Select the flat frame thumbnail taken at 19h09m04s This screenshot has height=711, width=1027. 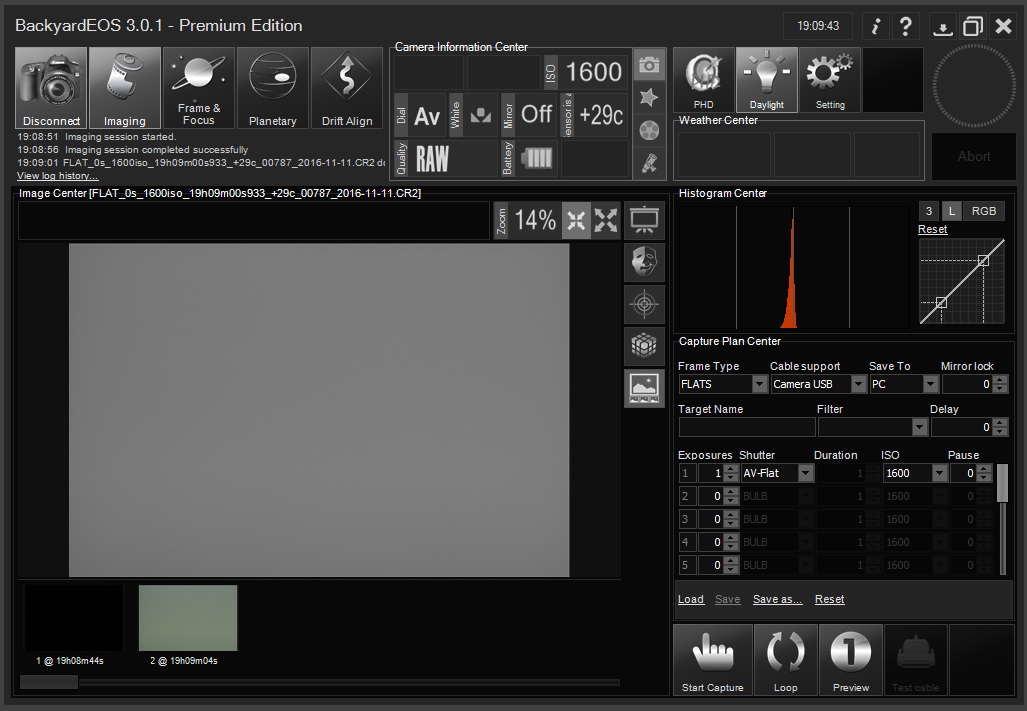188,618
